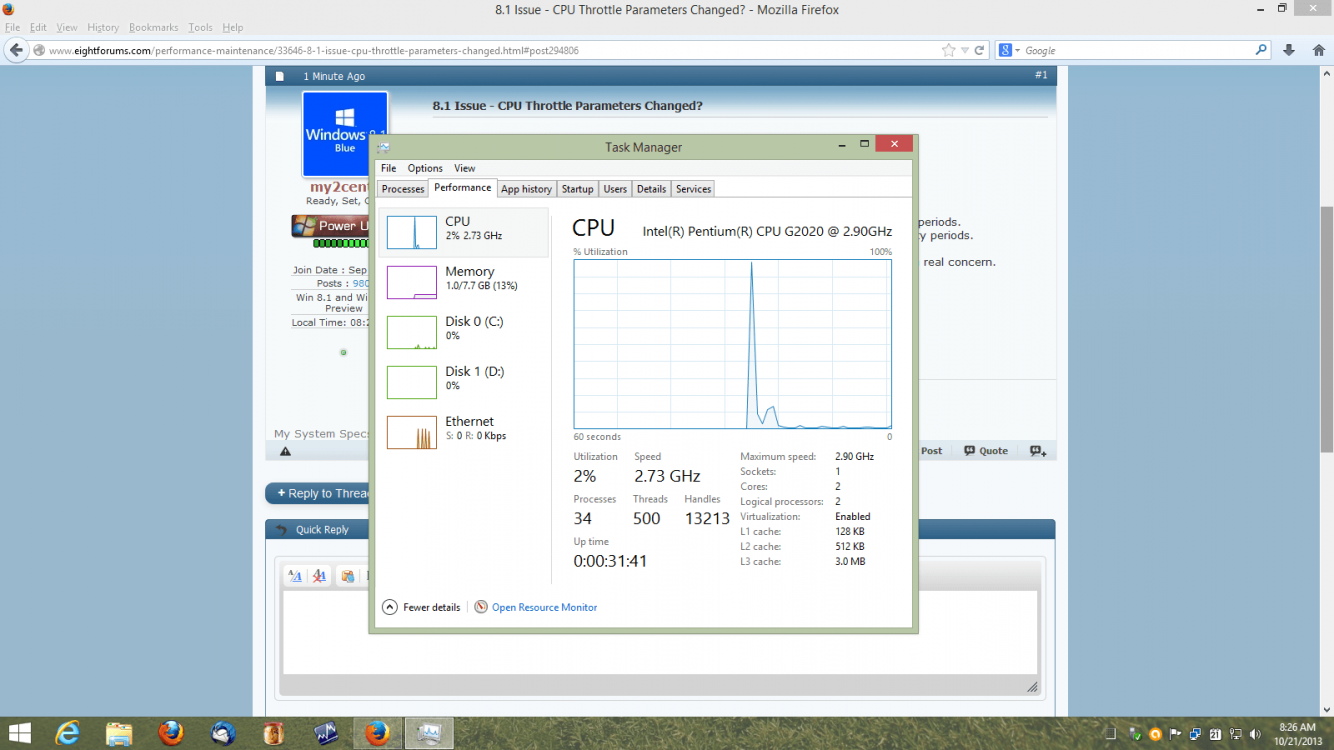Open URL history dropdown arrow
This screenshot has width=1334, height=750.
pos(965,50)
